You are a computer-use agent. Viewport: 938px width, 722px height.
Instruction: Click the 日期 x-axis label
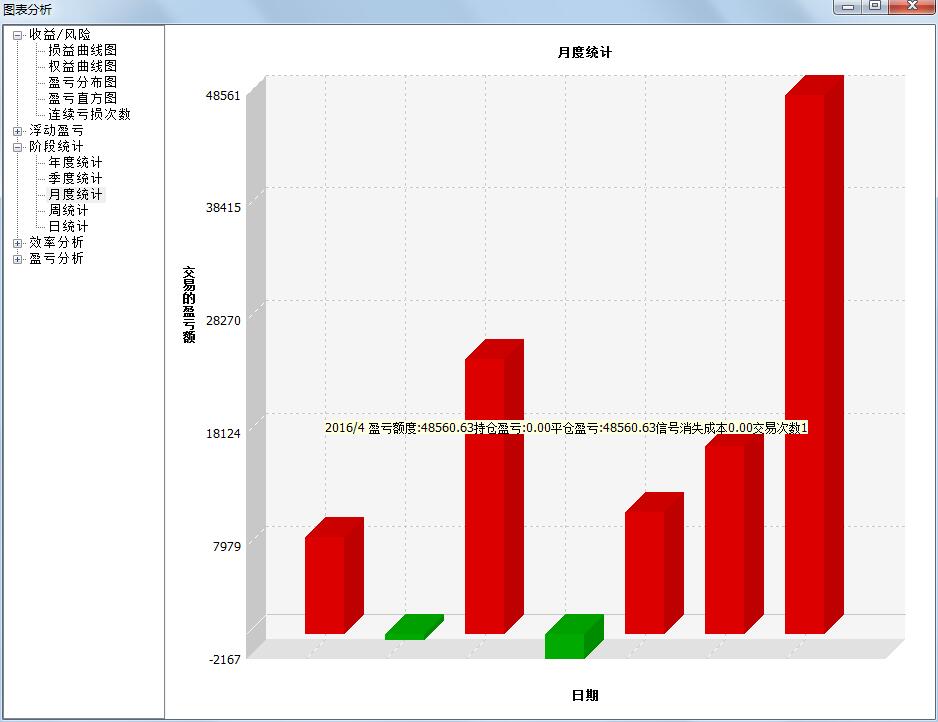point(585,695)
